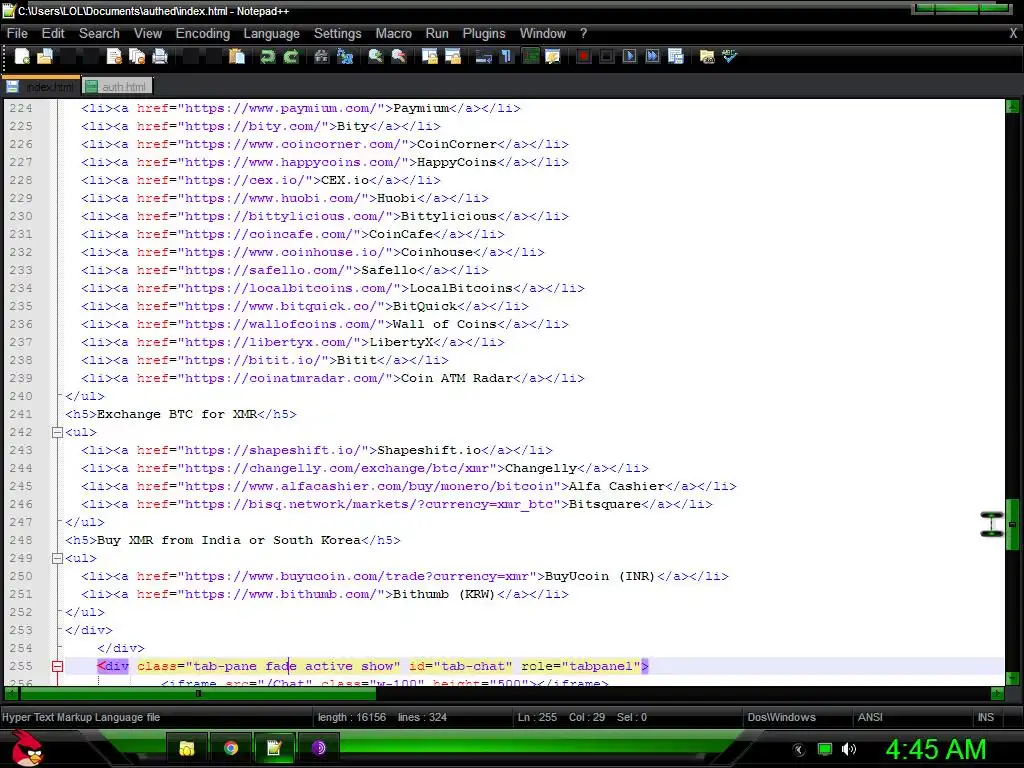Screen dimensions: 1024x768
Task: Click the vertical scrollbar thumb
Action: pos(1012,524)
